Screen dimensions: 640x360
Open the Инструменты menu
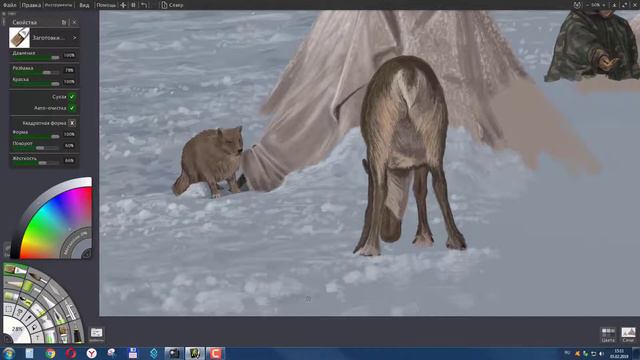click(58, 5)
